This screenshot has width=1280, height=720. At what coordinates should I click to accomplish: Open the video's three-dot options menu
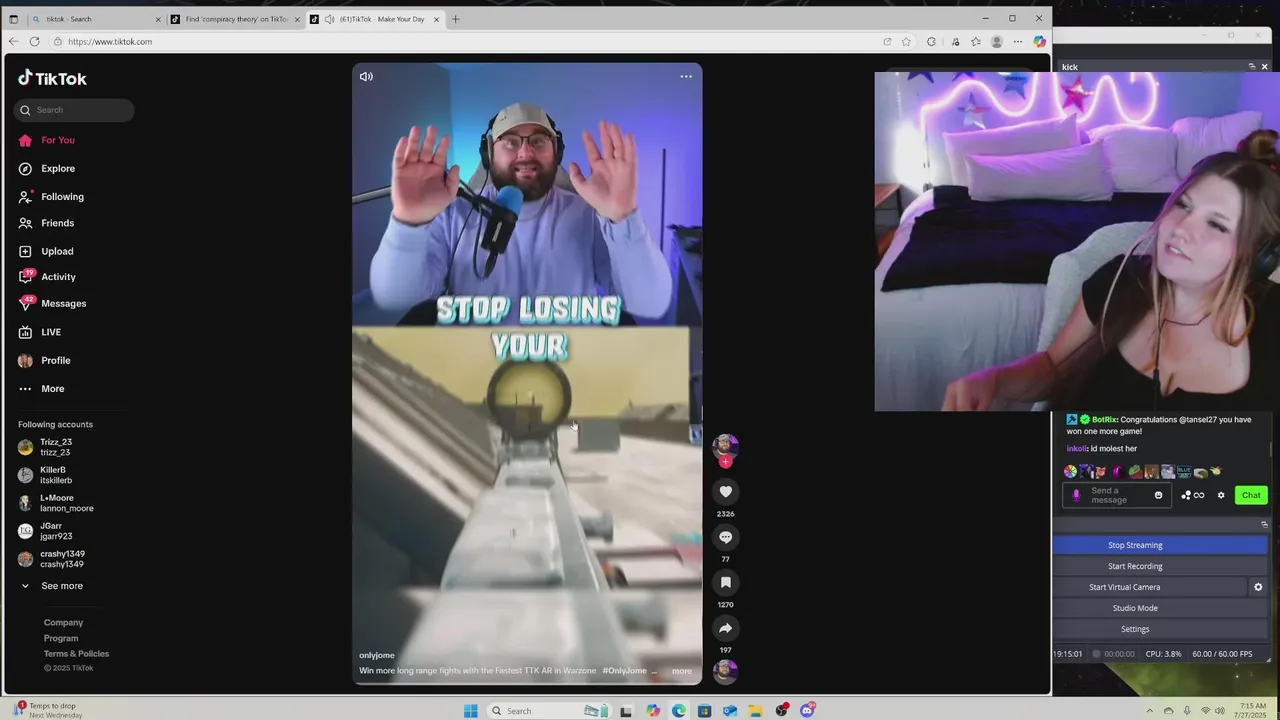[686, 76]
